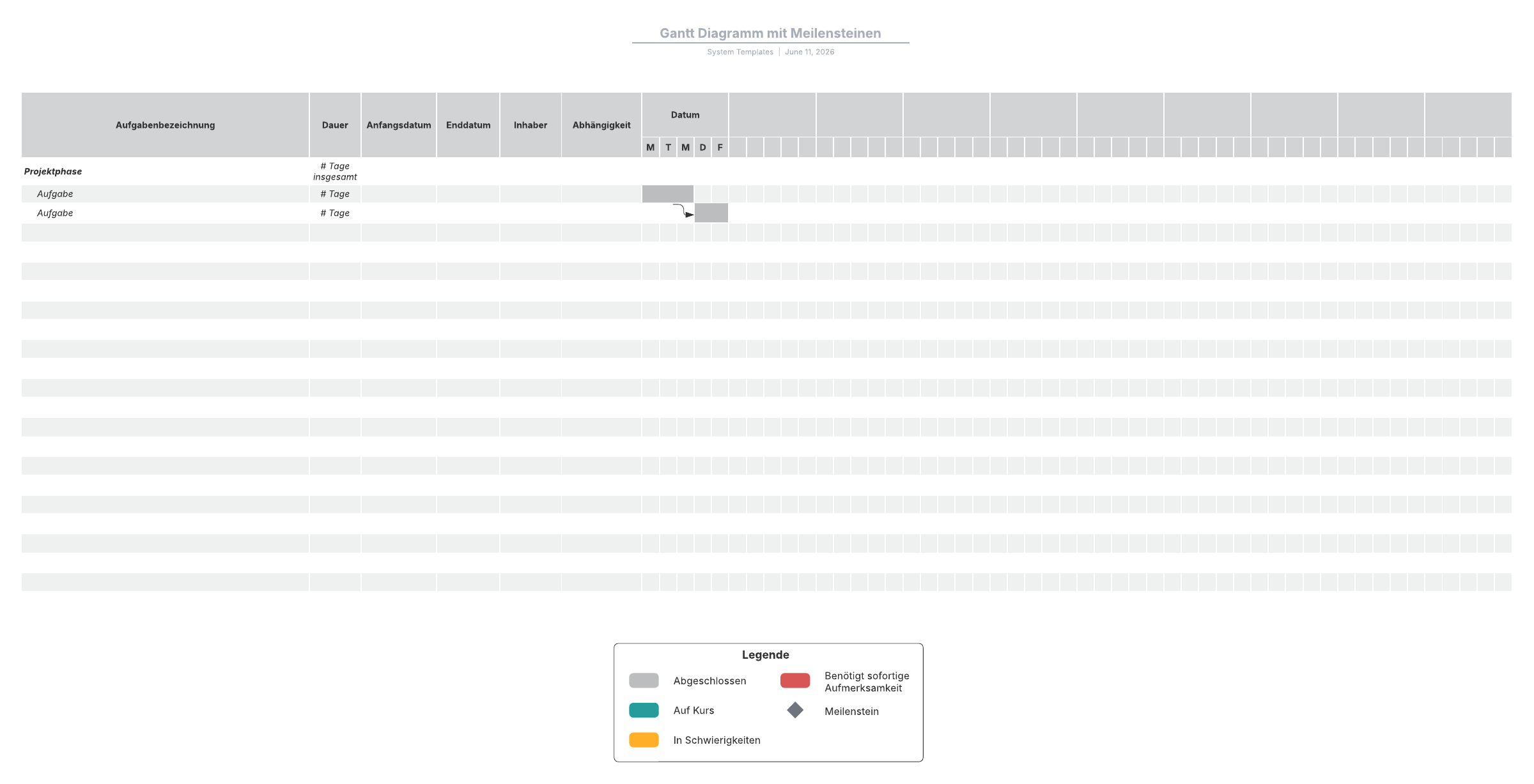Image resolution: width=1534 pixels, height=784 pixels.
Task: Click the June 11, 2026 date text
Action: click(810, 52)
